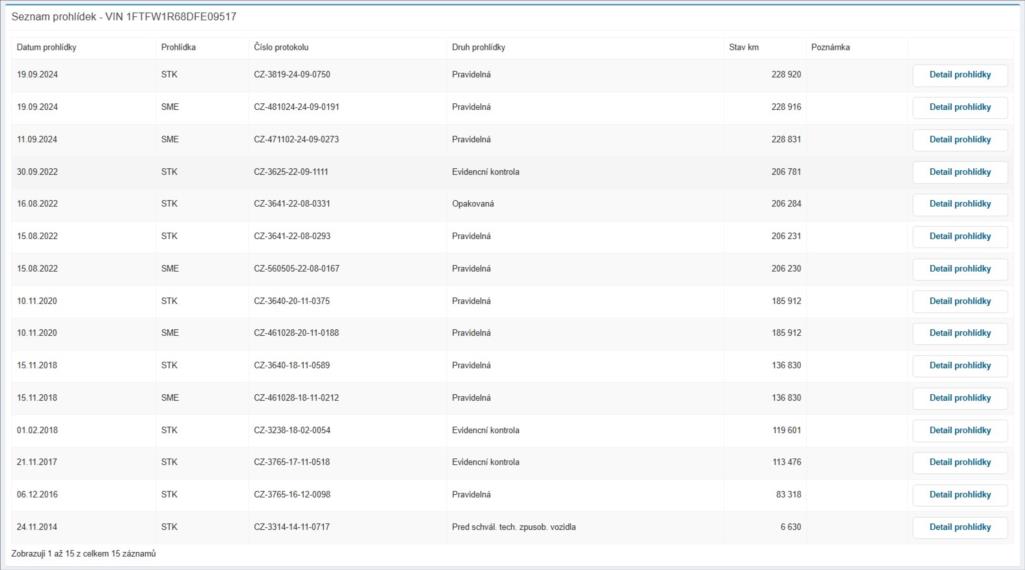The width and height of the screenshot is (1025, 570).
Task: Open Detail prohlídky for Opakovaná inspection 16.08.2022
Action: pyautogui.click(x=959, y=204)
